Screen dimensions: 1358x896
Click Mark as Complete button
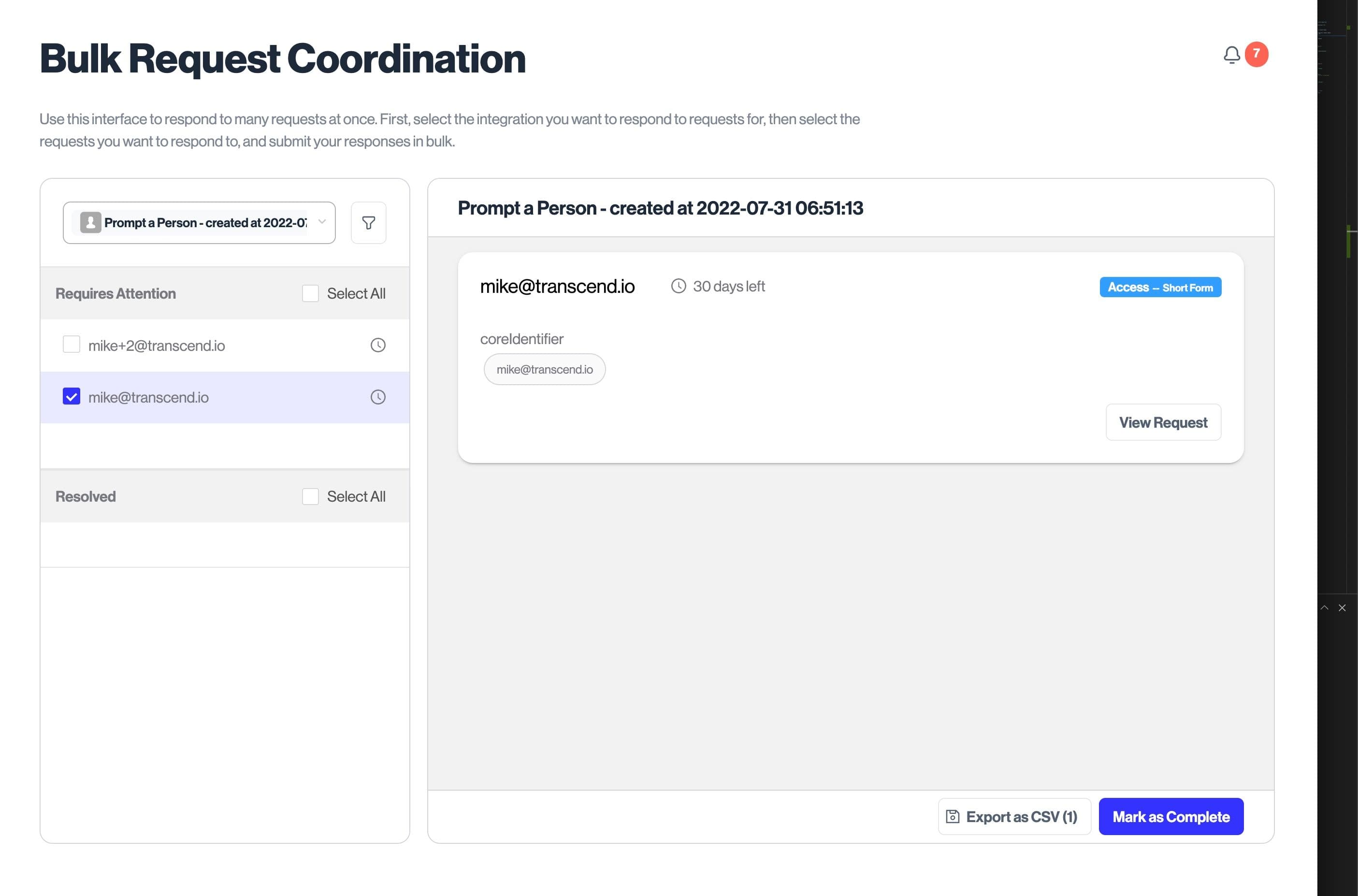coord(1170,817)
